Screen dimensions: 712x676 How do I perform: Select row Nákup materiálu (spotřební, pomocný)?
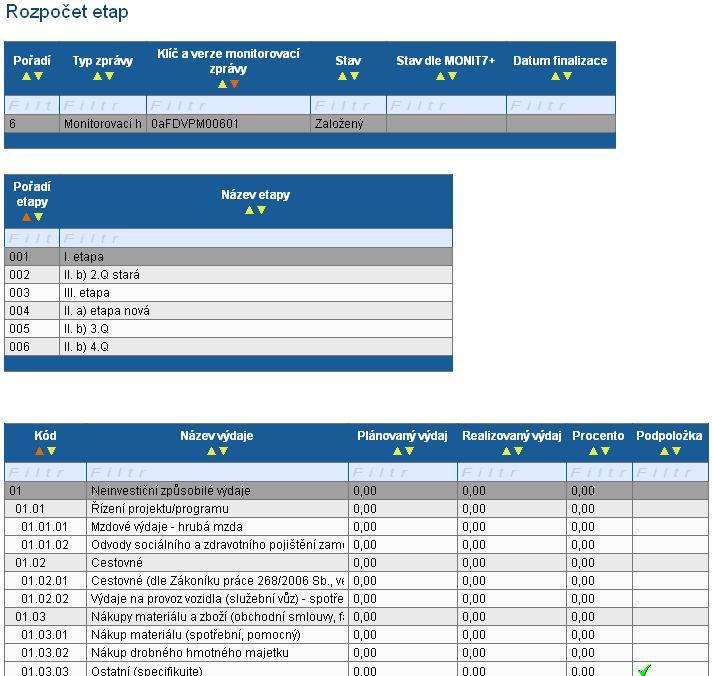click(x=356, y=635)
